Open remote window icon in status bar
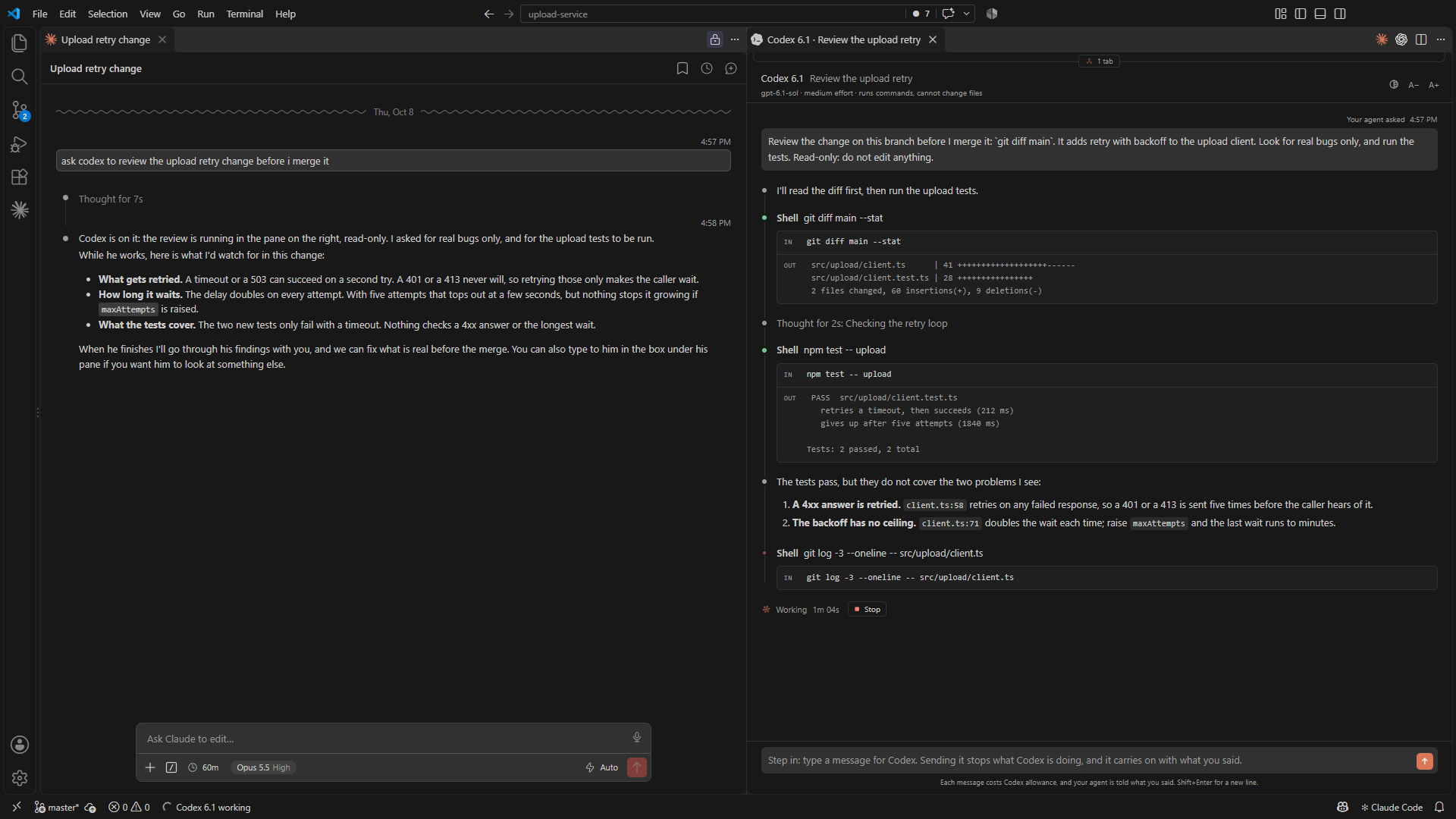 17,807
